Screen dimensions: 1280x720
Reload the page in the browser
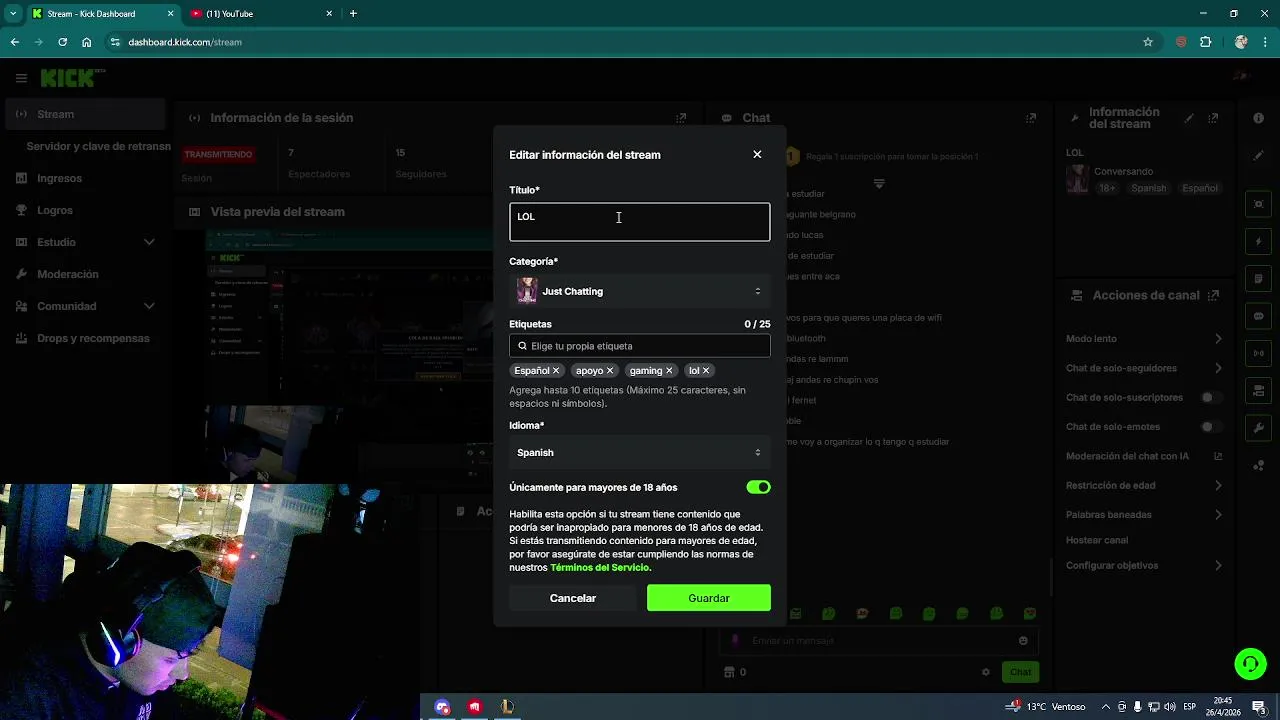click(x=62, y=42)
